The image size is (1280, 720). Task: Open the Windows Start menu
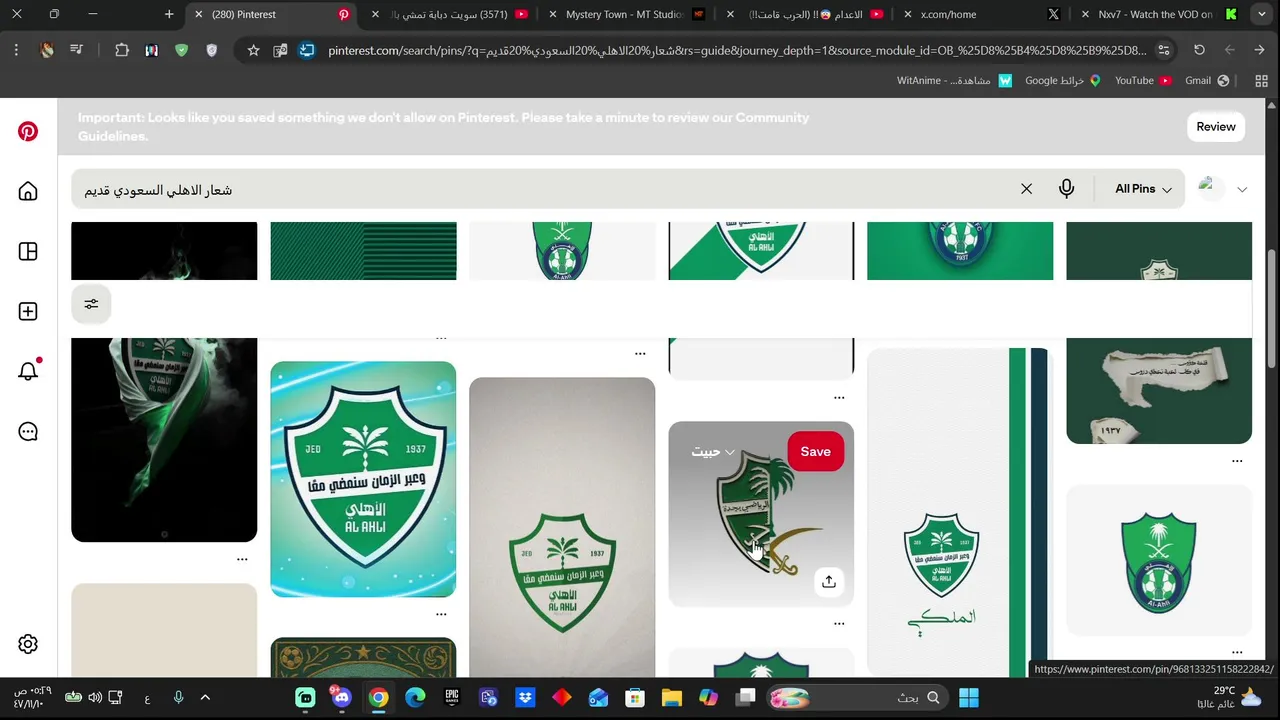pos(969,697)
